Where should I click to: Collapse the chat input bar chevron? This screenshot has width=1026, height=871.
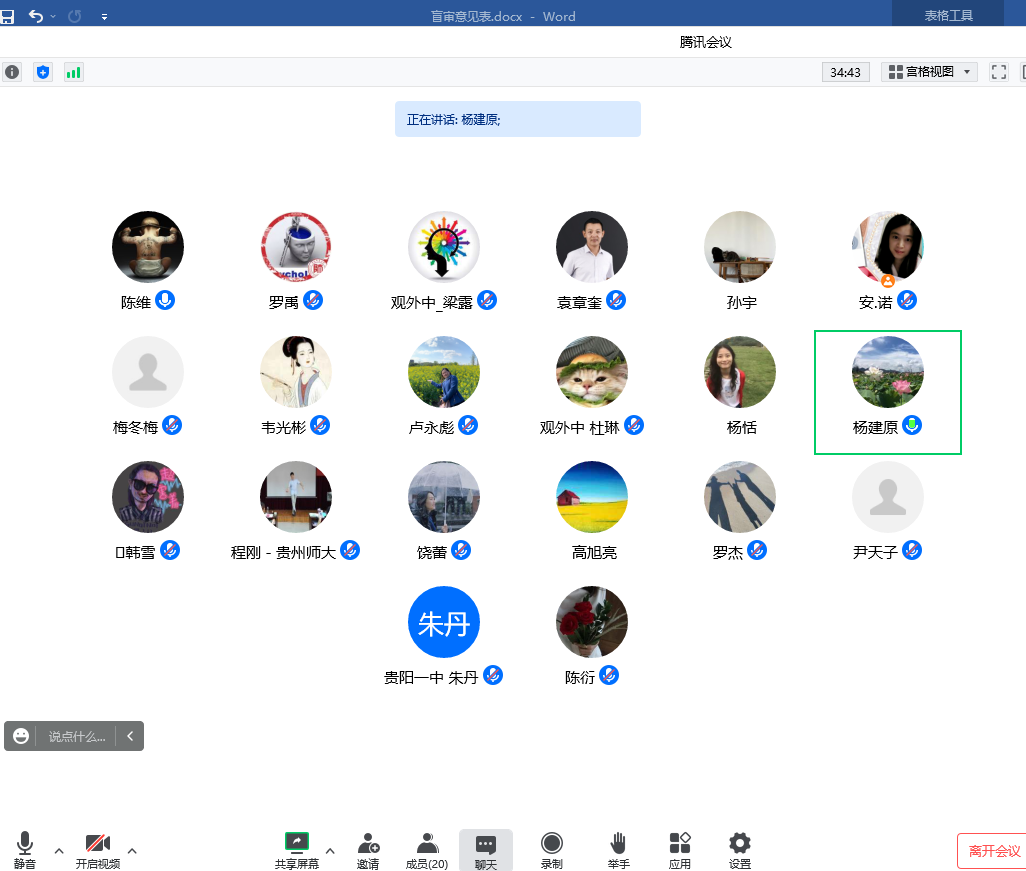pyautogui.click(x=130, y=736)
